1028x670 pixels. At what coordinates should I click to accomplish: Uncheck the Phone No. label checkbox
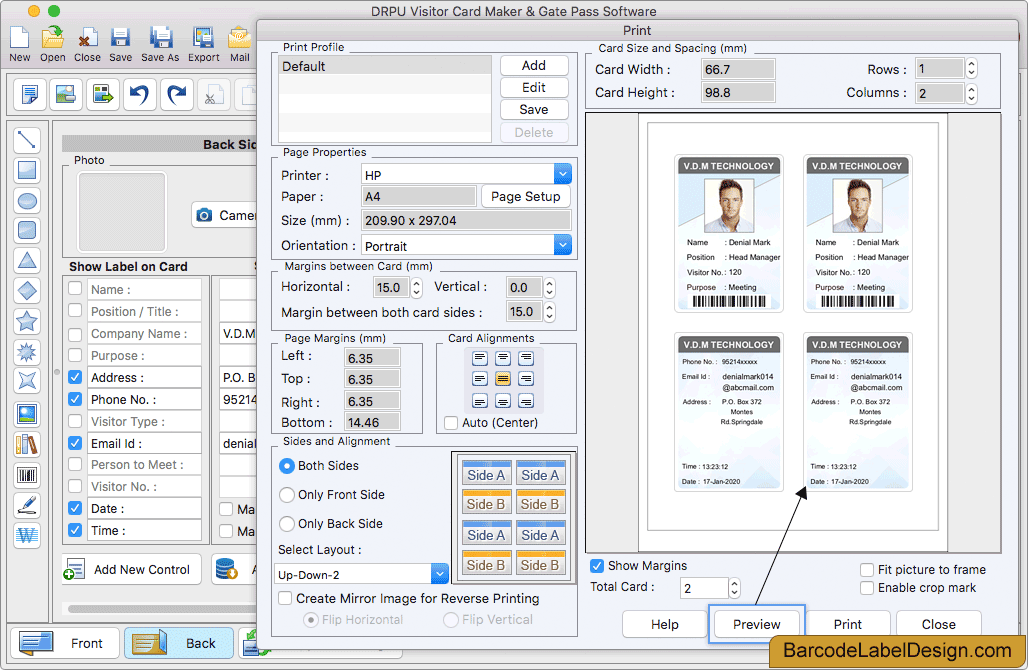pos(75,399)
